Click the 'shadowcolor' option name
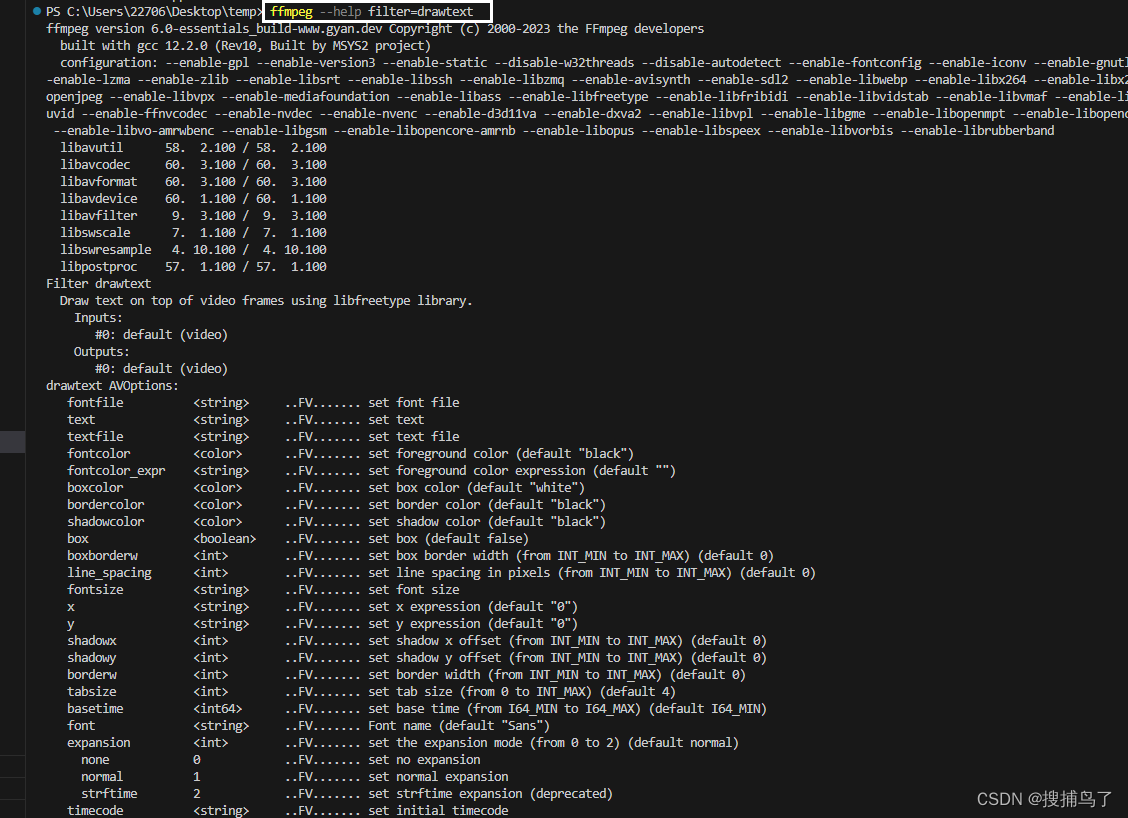This screenshot has height=818, width=1128. pos(106,522)
